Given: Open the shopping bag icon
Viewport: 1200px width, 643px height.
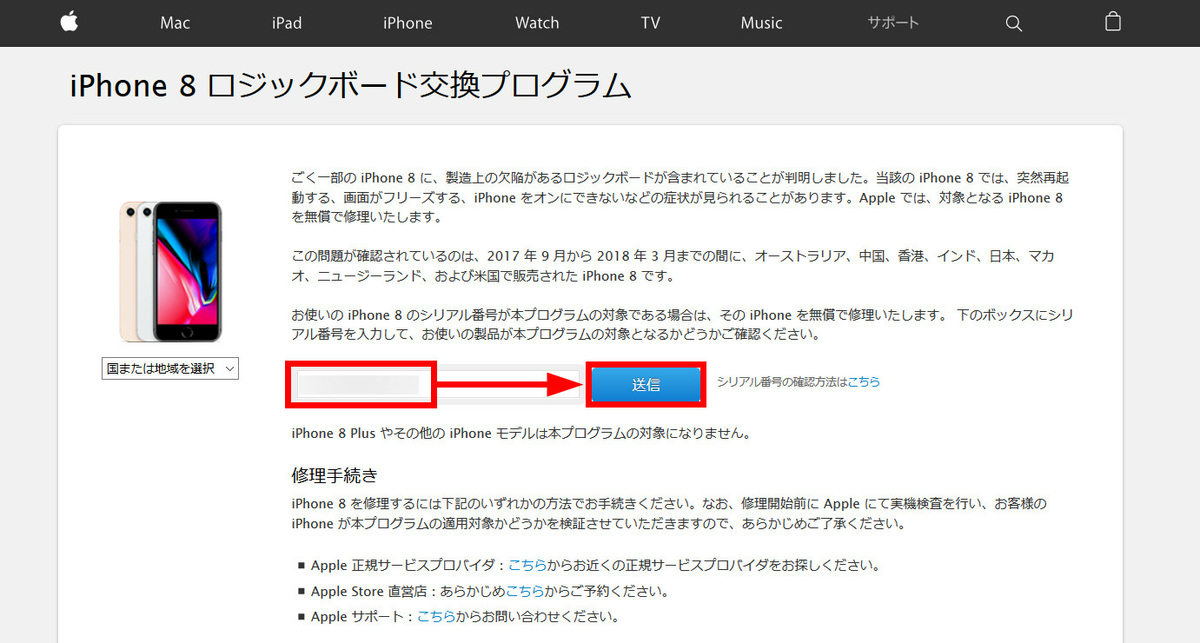Looking at the screenshot, I should click(x=1113, y=22).
